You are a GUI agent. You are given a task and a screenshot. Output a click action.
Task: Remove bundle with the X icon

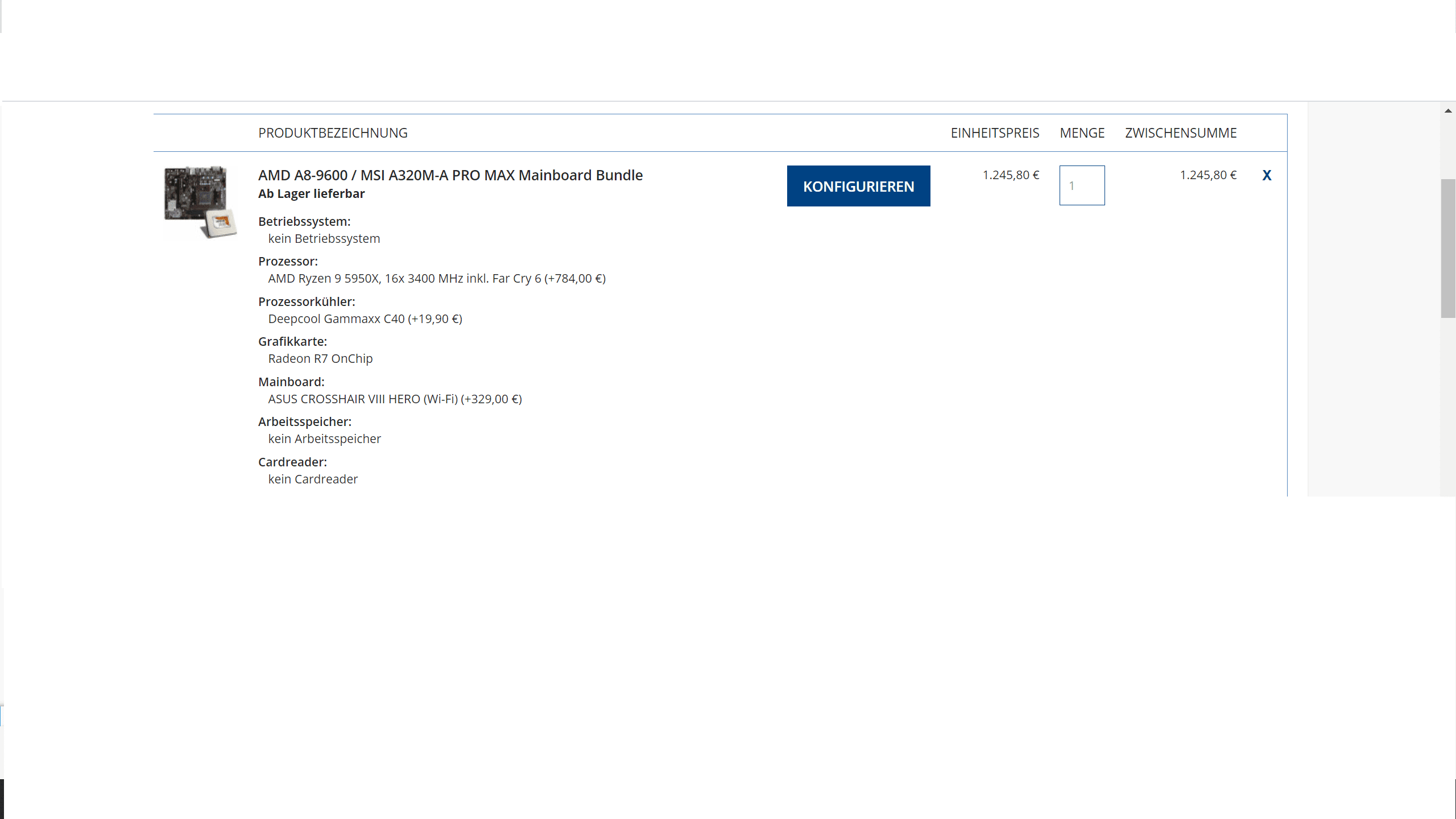point(1267,176)
